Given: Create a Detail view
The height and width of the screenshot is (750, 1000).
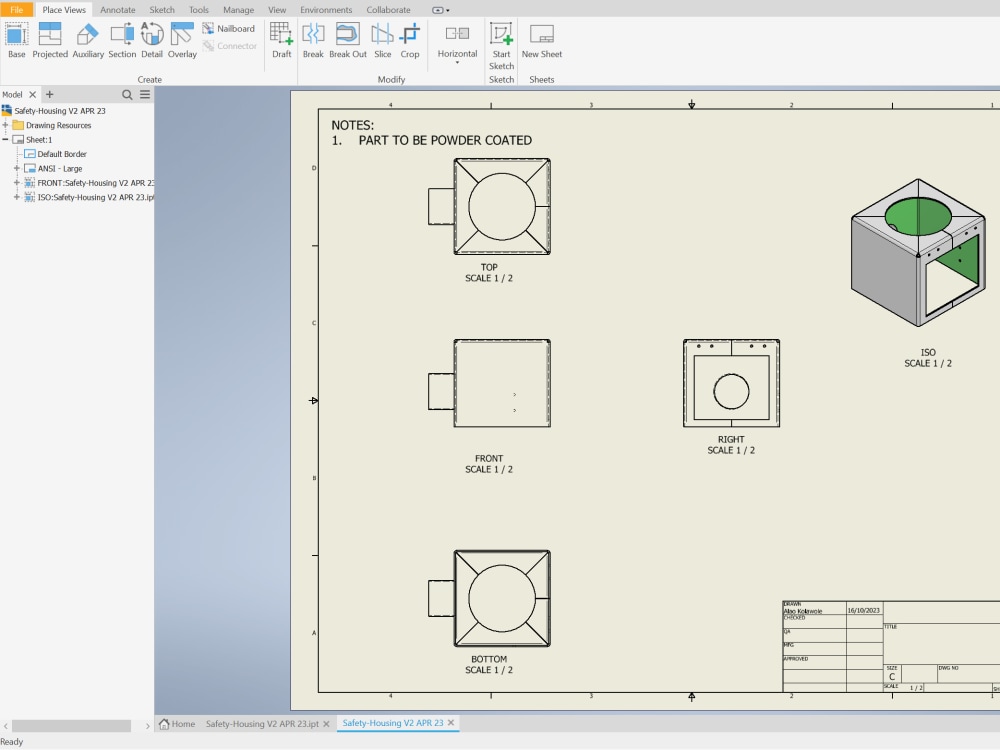Looking at the screenshot, I should [152, 40].
